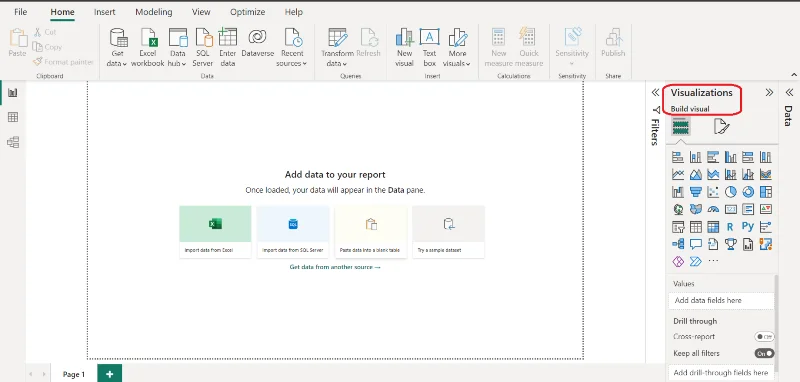This screenshot has width=800, height=382.
Task: Click Excel workbook in the ribbon
Action: 147,48
